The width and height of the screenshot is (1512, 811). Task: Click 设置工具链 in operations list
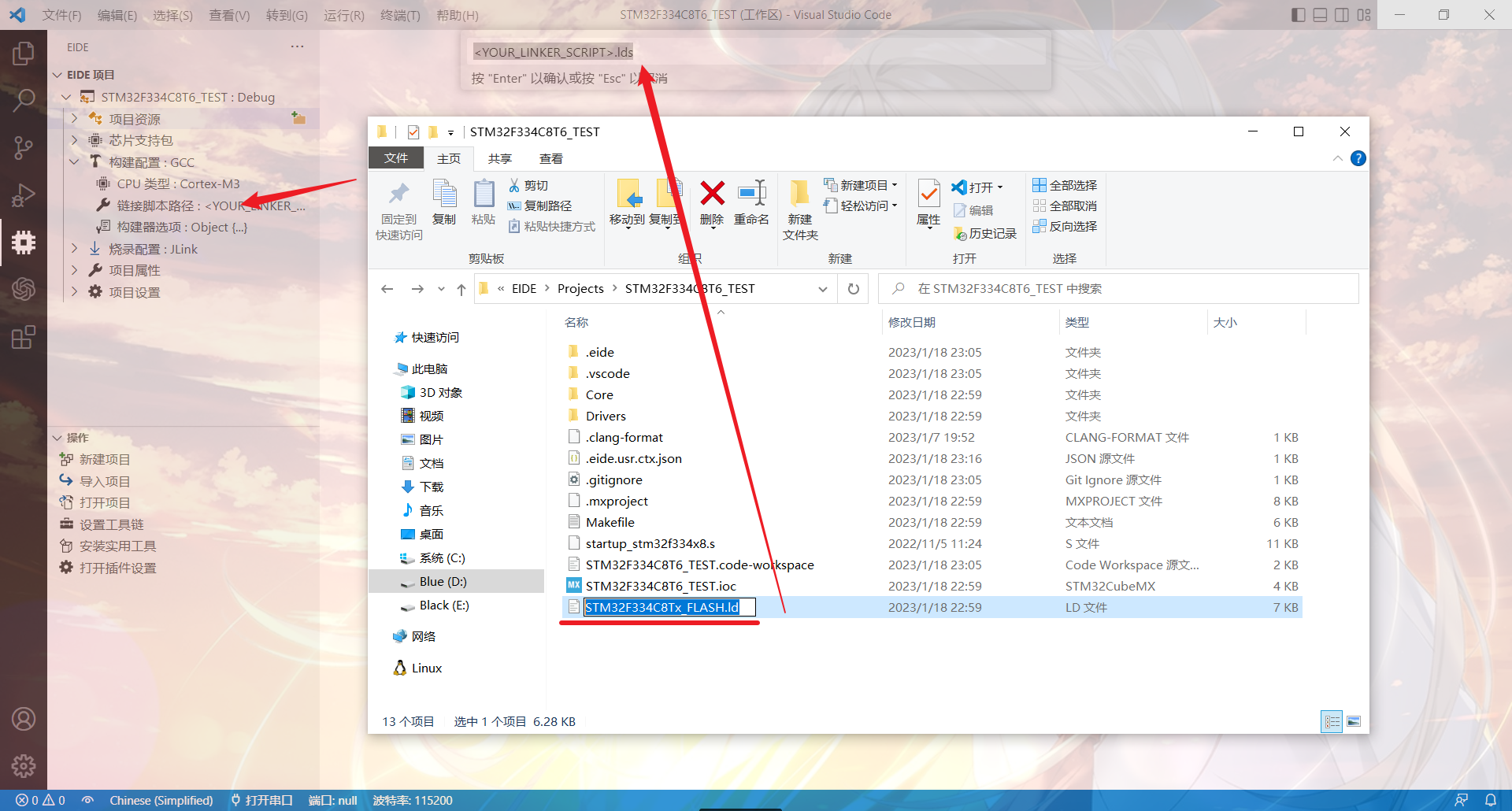pos(111,524)
